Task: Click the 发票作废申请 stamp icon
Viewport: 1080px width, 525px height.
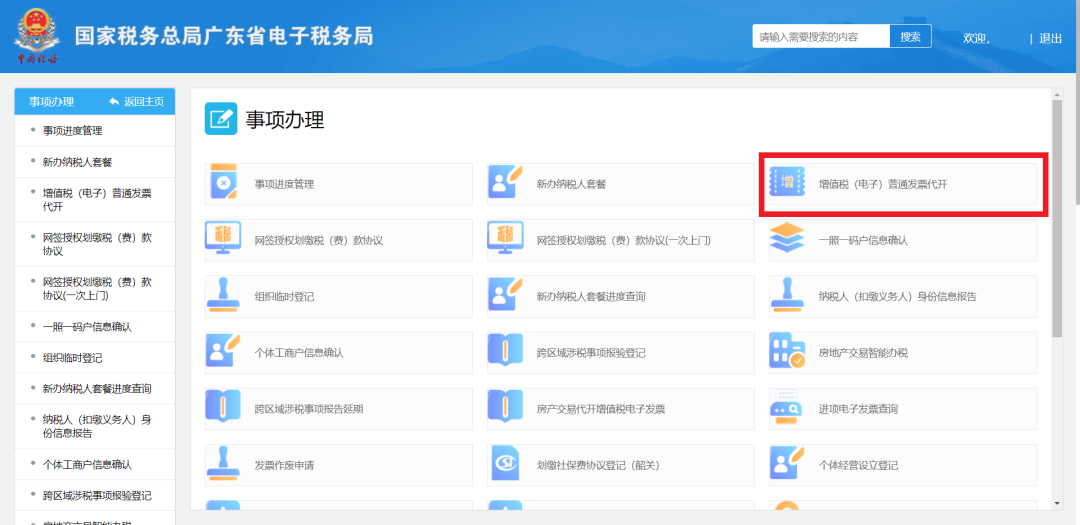Action: [223, 464]
